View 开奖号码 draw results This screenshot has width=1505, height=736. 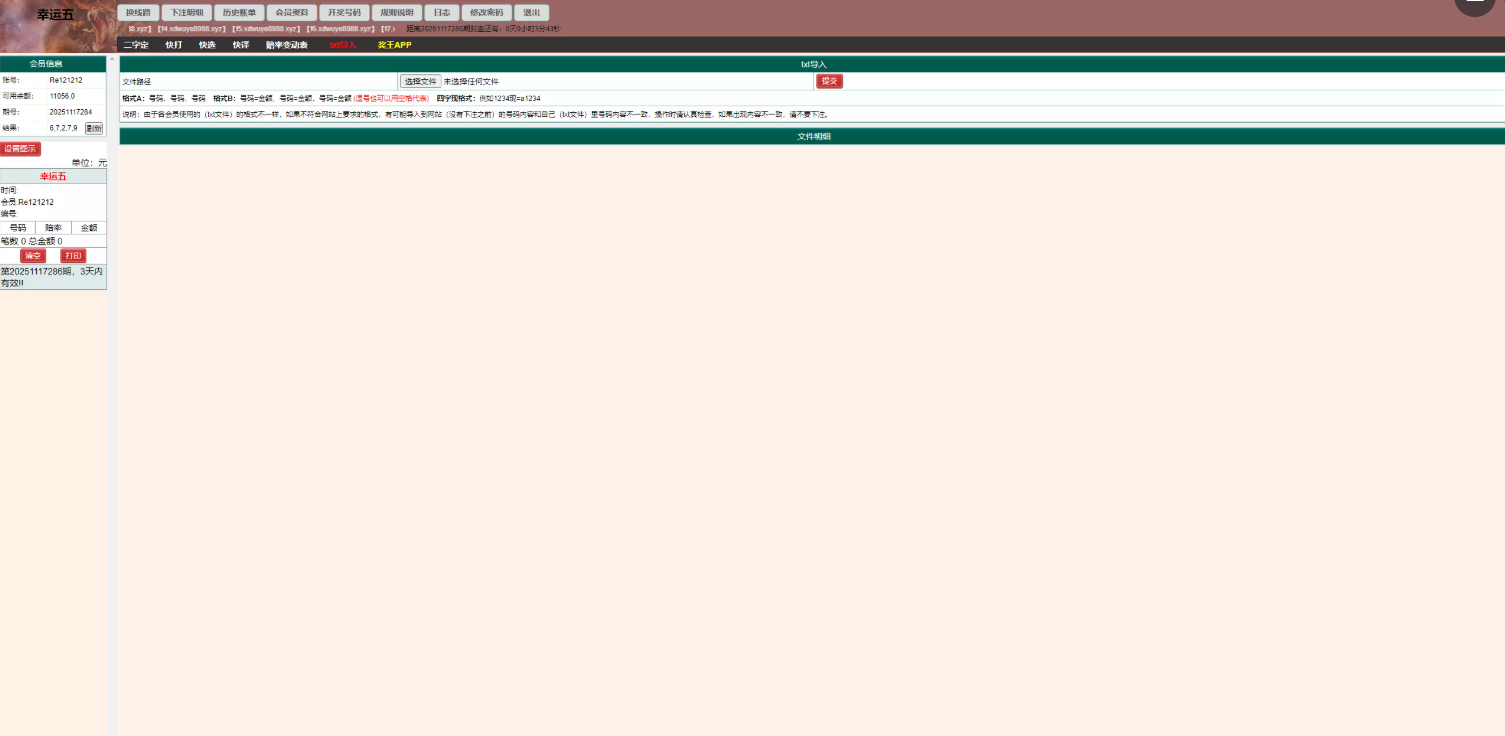(x=344, y=13)
